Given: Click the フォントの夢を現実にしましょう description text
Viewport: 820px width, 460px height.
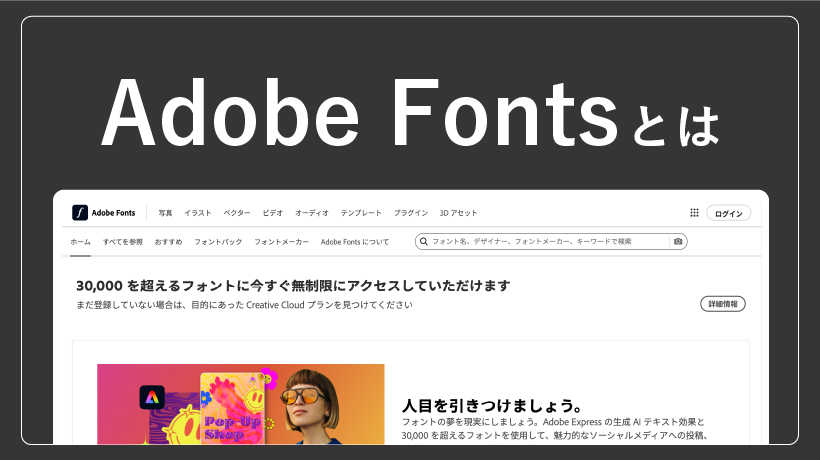Looking at the screenshot, I should [555, 429].
